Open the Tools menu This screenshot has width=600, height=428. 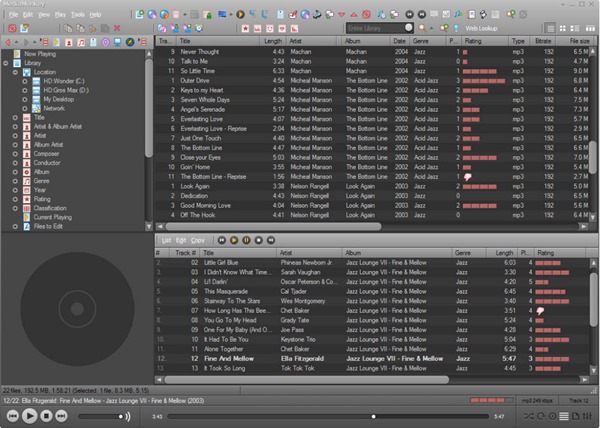point(78,15)
